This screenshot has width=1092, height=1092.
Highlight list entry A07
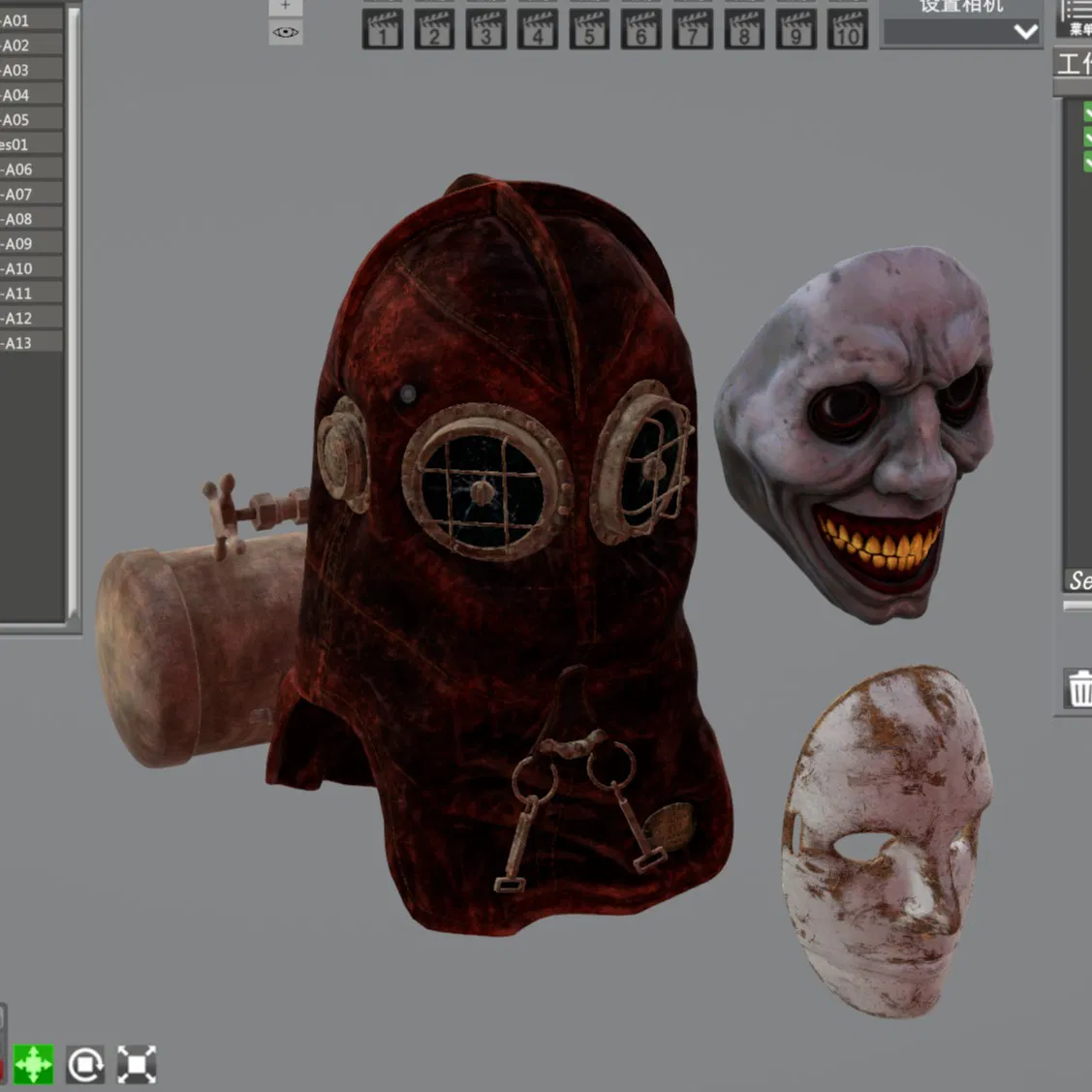31,194
